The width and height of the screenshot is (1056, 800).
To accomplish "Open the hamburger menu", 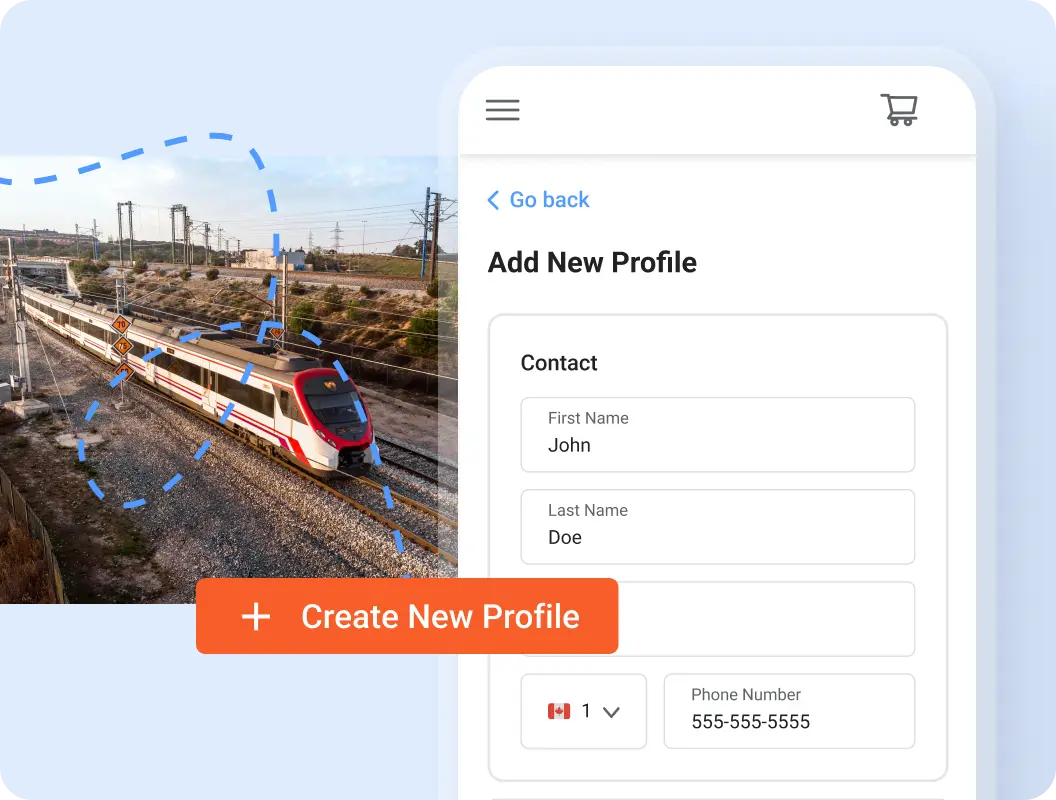I will point(502,110).
